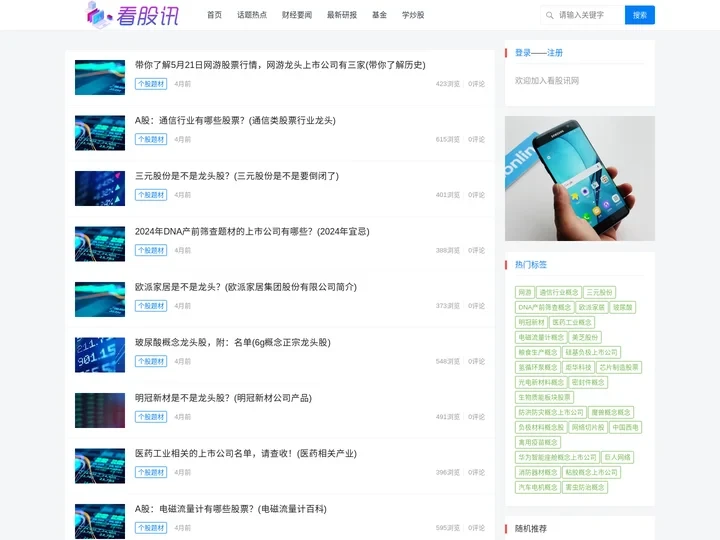Screen dimensions: 720x540
Task: Open the 财经要闻 nav item
Action: (x=297, y=15)
